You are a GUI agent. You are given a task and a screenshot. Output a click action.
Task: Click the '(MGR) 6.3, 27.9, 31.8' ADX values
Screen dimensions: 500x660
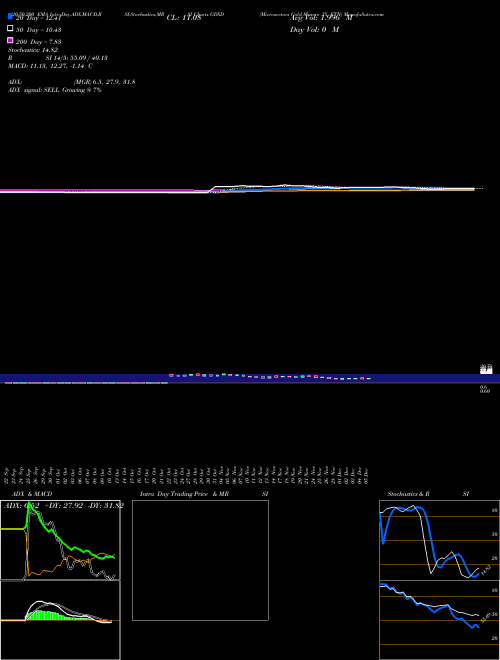pos(105,82)
